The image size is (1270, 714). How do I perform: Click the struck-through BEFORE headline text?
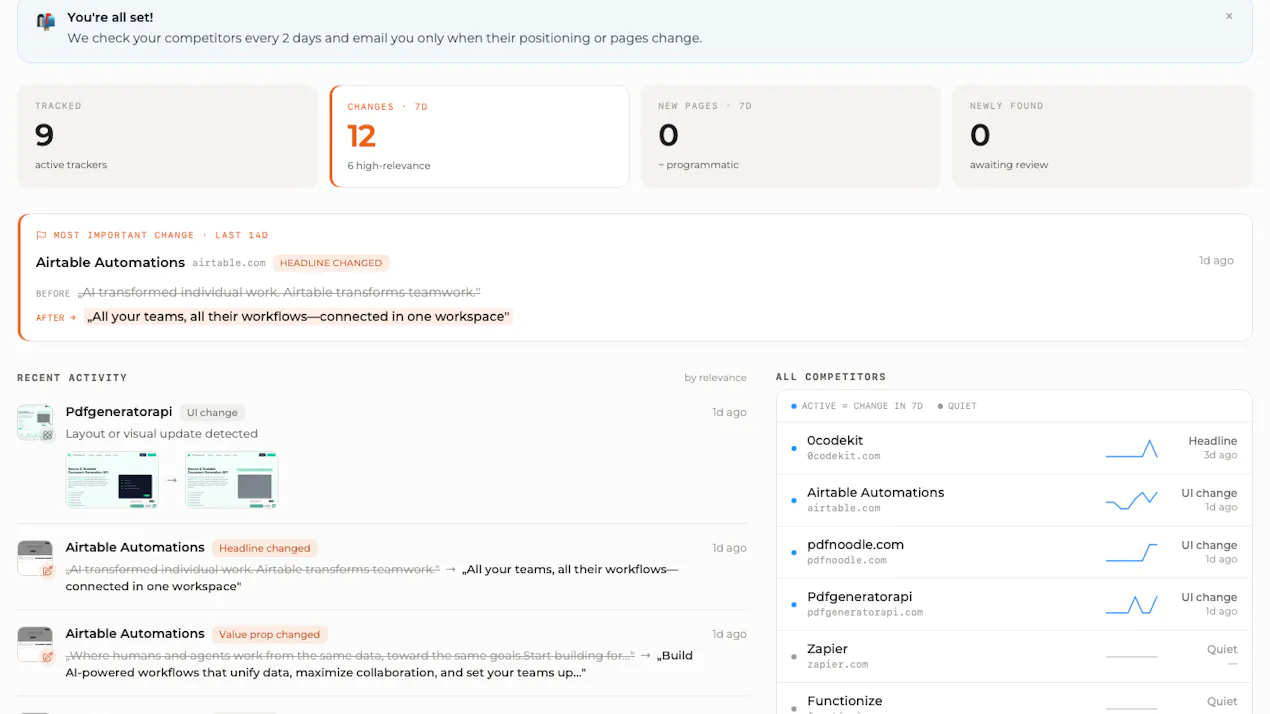(279, 292)
